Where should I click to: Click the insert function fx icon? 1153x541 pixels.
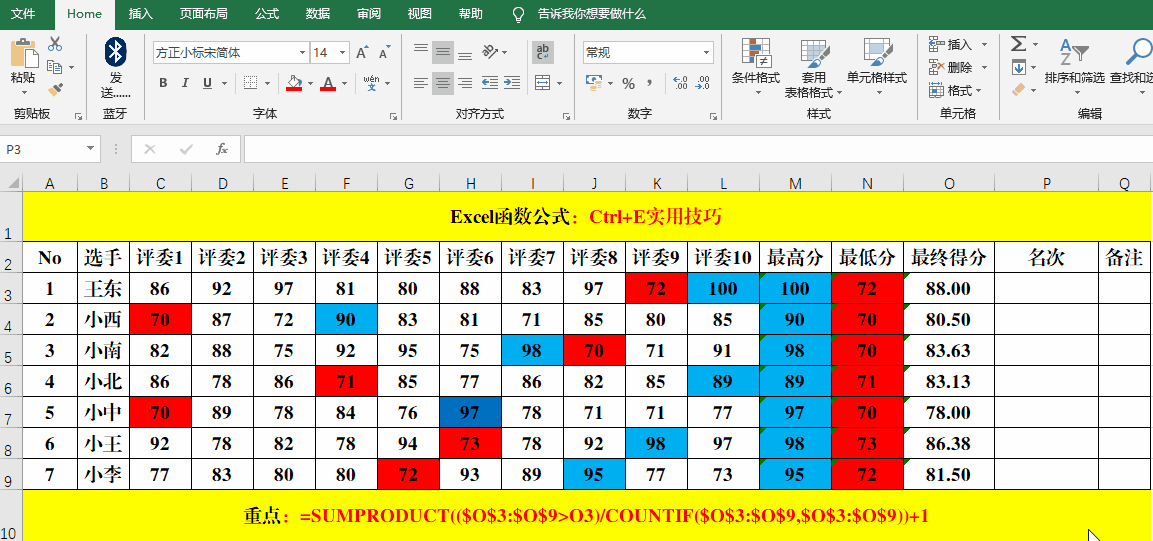click(222, 149)
